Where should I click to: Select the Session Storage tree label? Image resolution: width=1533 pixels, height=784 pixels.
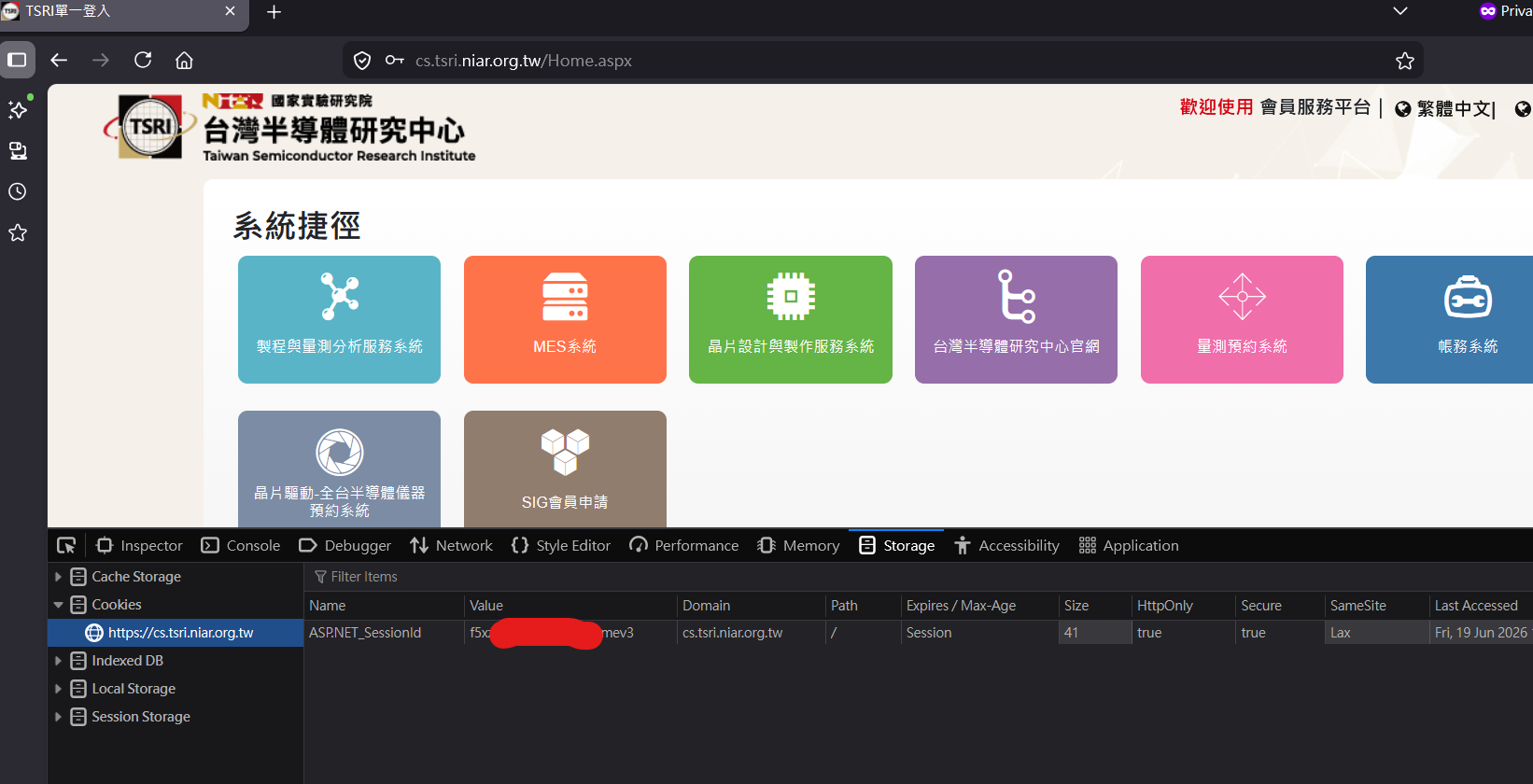141,717
